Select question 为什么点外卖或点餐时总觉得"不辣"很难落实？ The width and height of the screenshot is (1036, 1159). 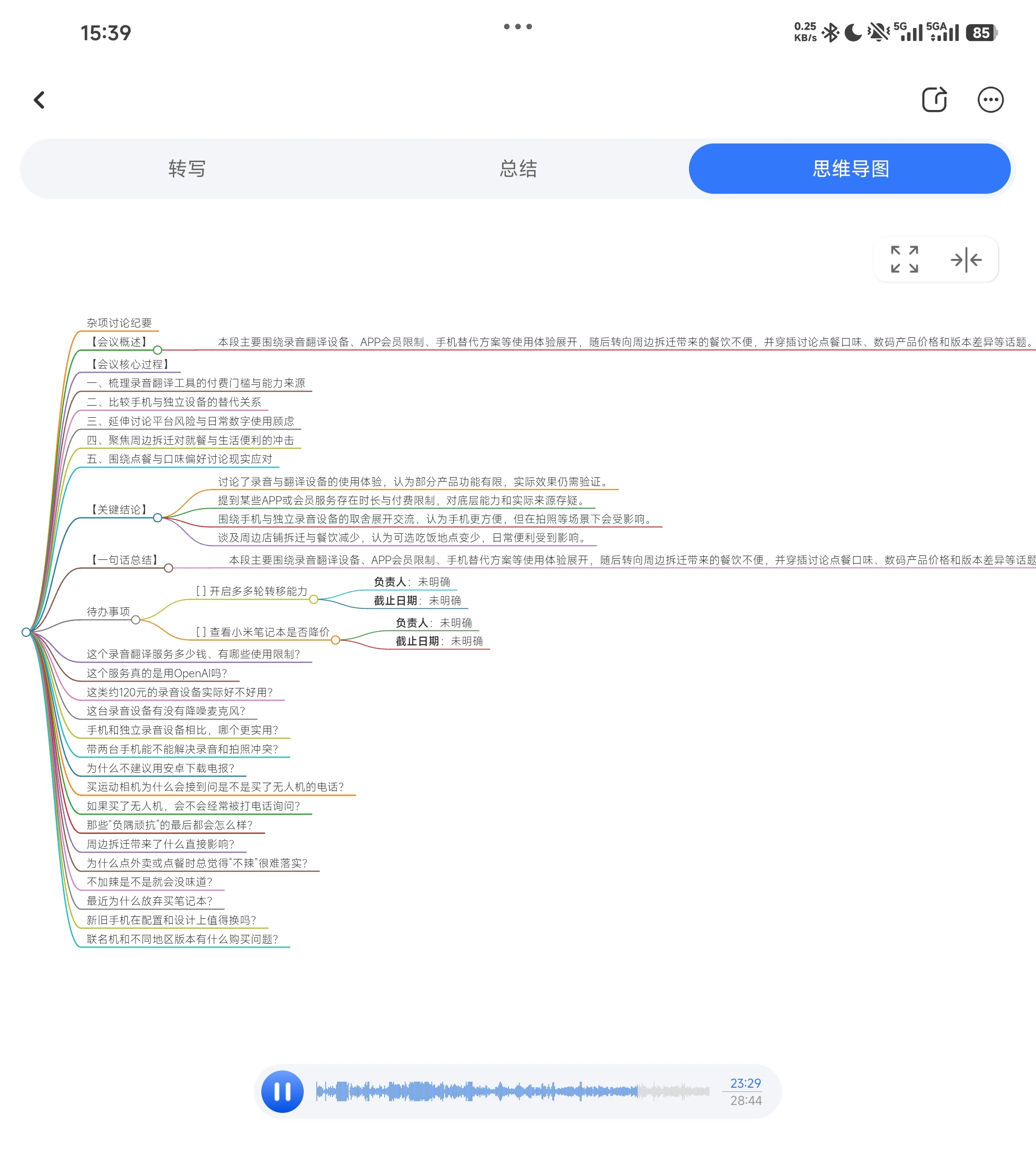point(197,863)
